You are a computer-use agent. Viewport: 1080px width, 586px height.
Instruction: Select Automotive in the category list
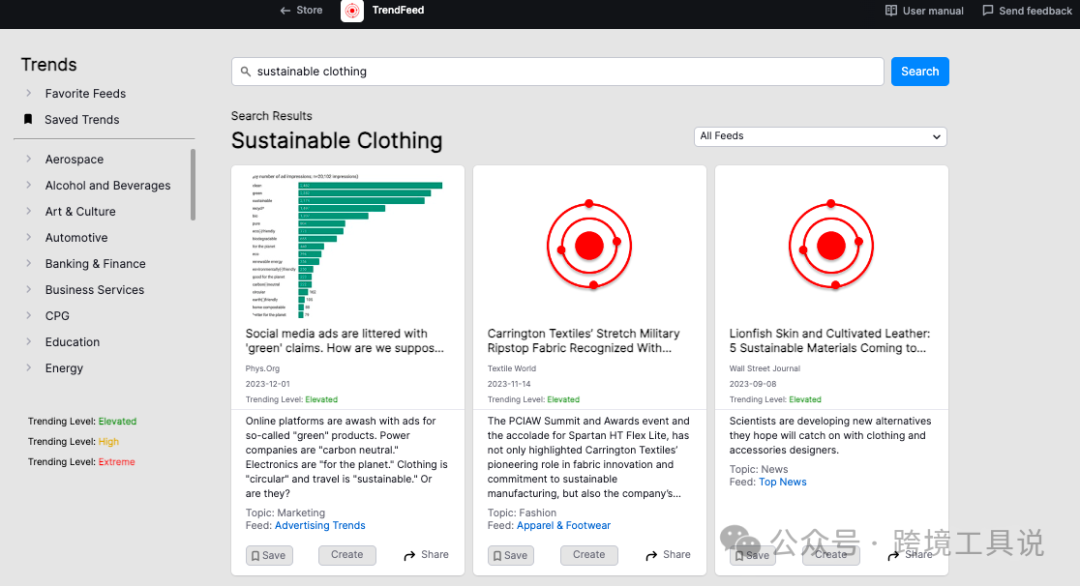tap(76, 238)
